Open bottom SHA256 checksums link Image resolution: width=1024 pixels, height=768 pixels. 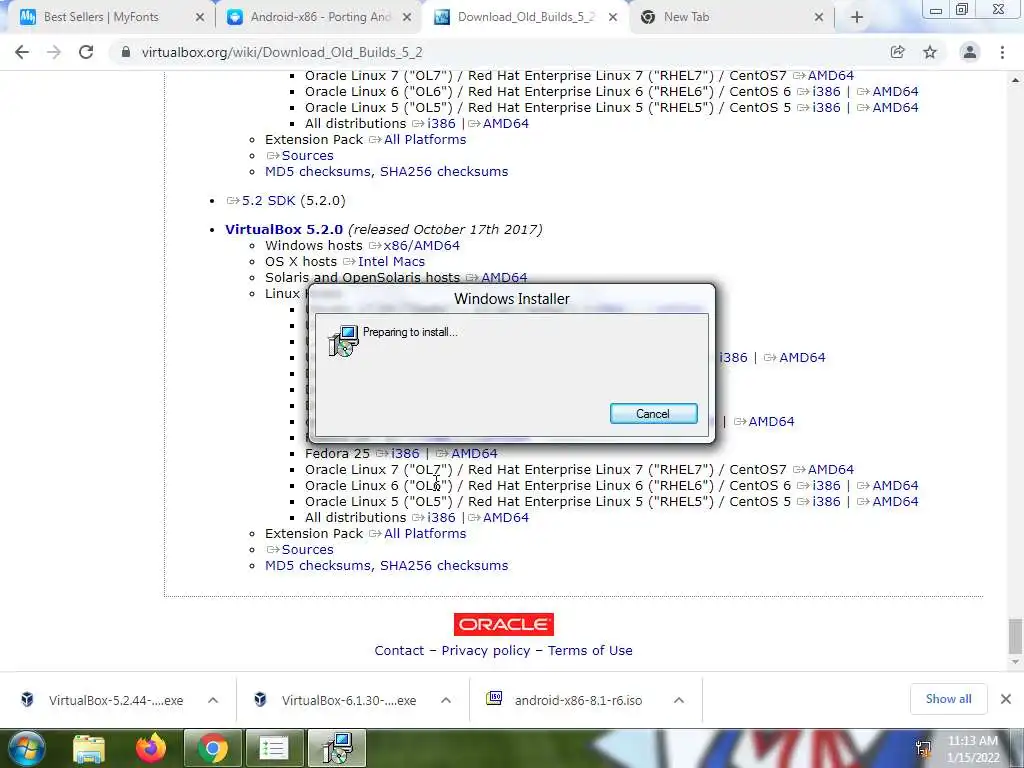tap(444, 566)
